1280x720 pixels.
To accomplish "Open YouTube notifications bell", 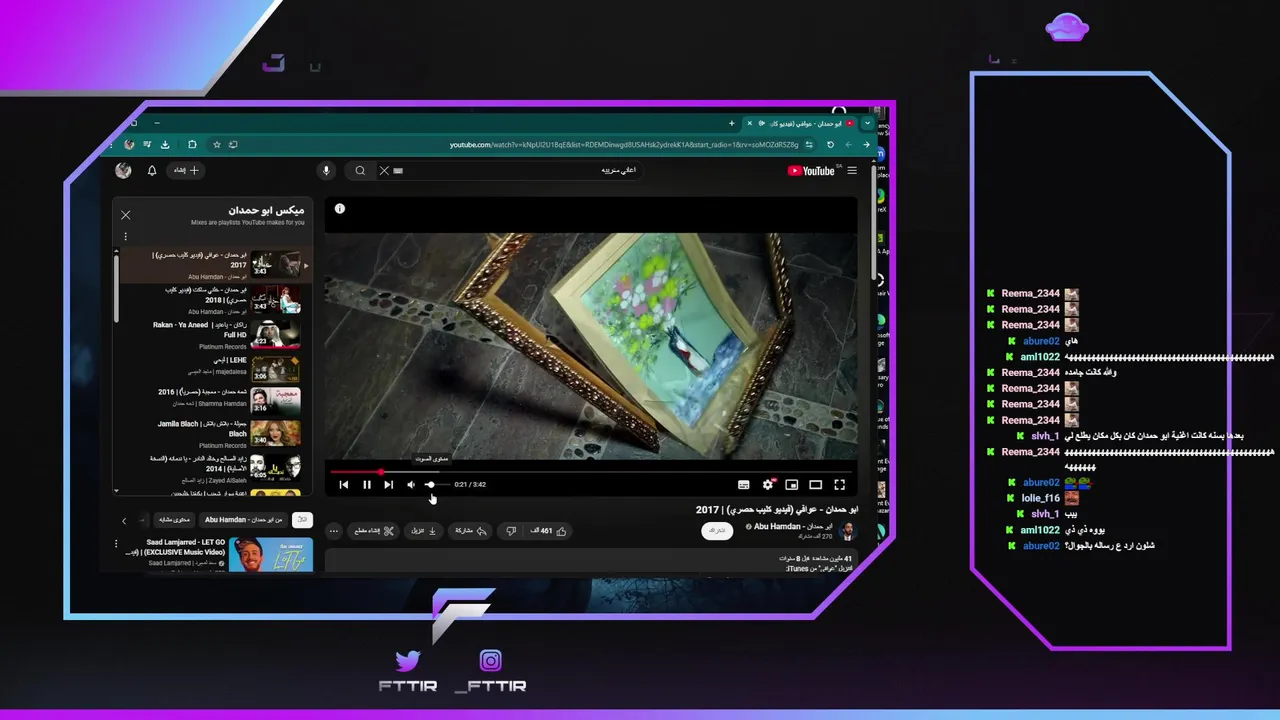I will click(152, 171).
